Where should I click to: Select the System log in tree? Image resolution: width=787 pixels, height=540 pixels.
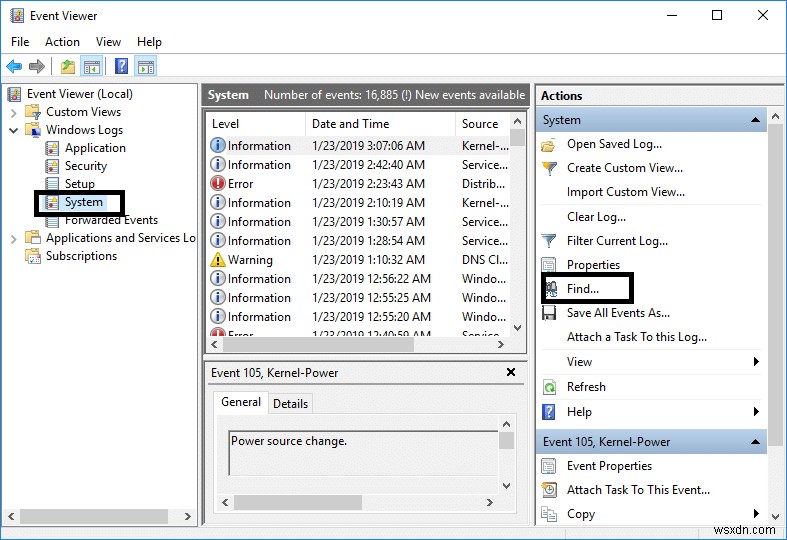(84, 202)
